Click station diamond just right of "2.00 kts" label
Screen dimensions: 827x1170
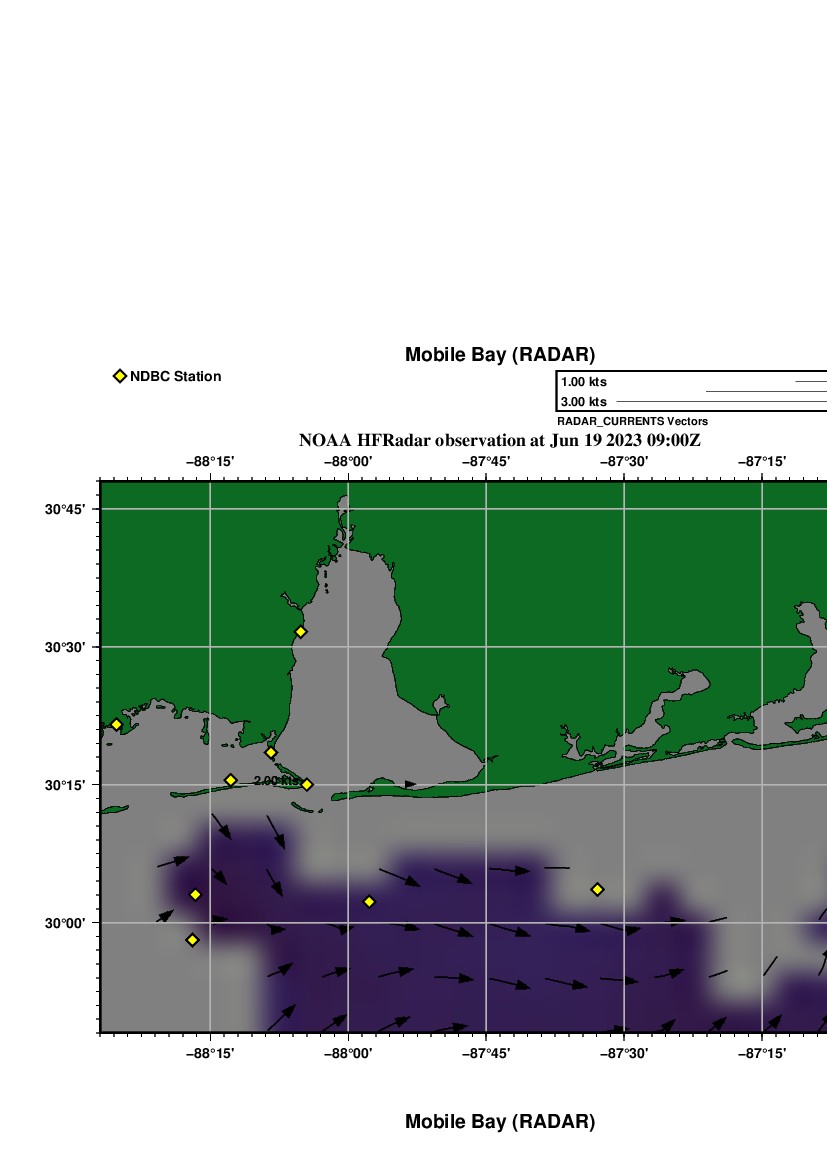pos(307,784)
